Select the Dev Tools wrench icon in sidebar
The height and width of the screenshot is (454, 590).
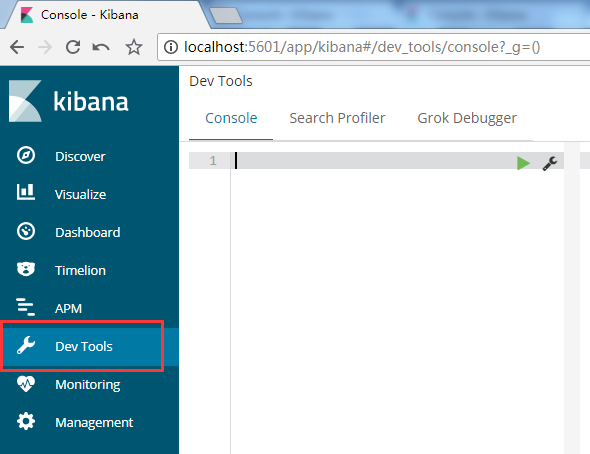[x=26, y=346]
